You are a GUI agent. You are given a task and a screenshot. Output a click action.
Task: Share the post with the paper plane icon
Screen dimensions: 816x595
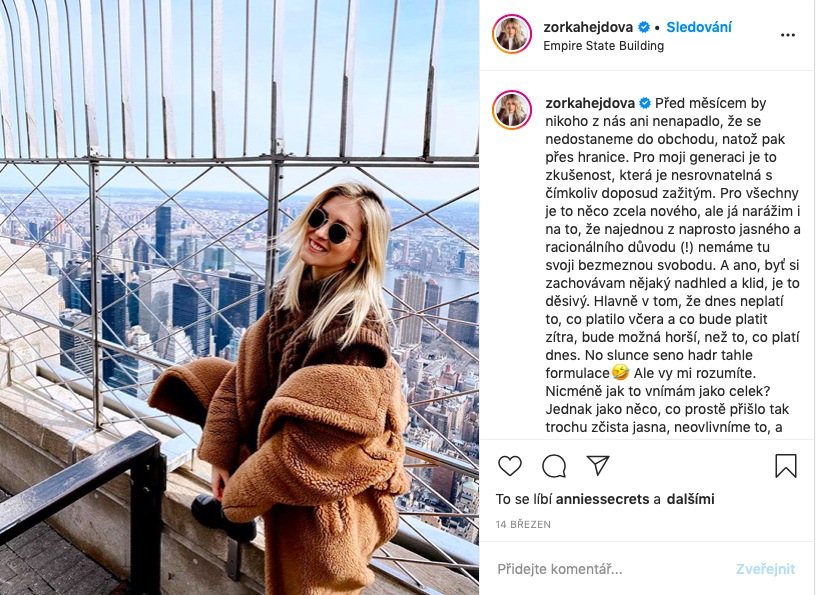[597, 465]
